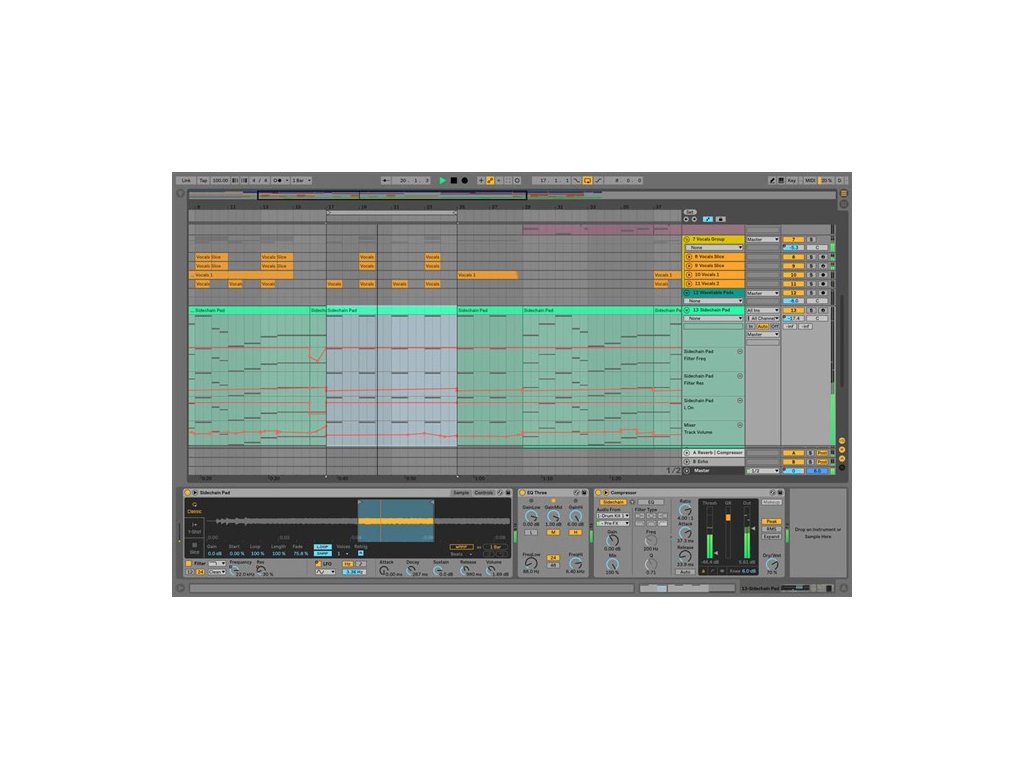Select the Vocals 1 clip at bar 25
This screenshot has width=1024, height=768.
pyautogui.click(x=488, y=275)
